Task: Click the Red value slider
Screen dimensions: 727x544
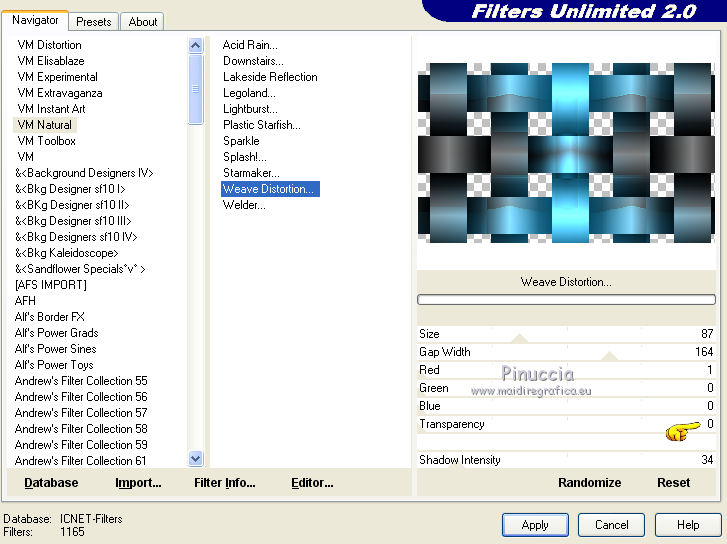Action: click(x=566, y=370)
